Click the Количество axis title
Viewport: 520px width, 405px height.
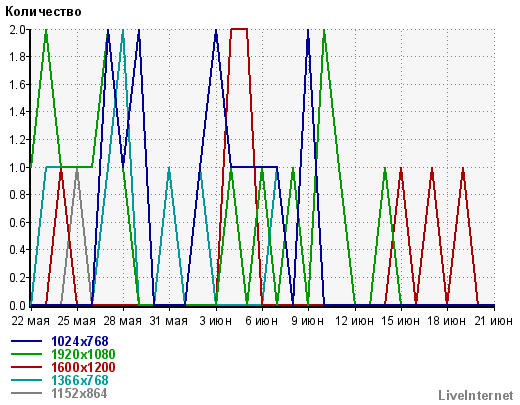[x=43, y=12]
